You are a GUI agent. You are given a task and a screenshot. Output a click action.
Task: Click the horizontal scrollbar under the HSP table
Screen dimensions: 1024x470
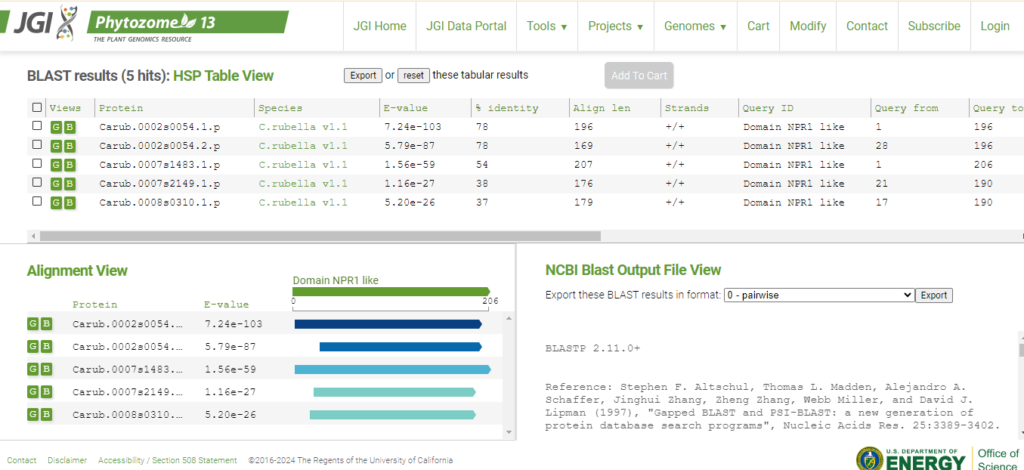point(320,236)
